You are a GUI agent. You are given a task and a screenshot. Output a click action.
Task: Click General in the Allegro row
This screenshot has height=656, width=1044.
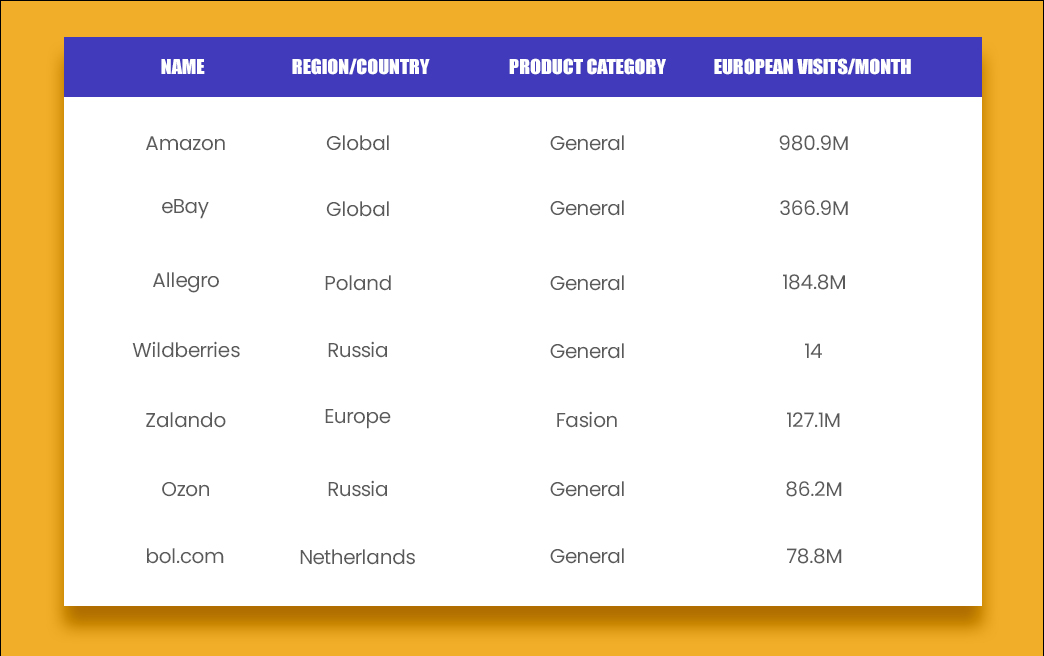(587, 283)
